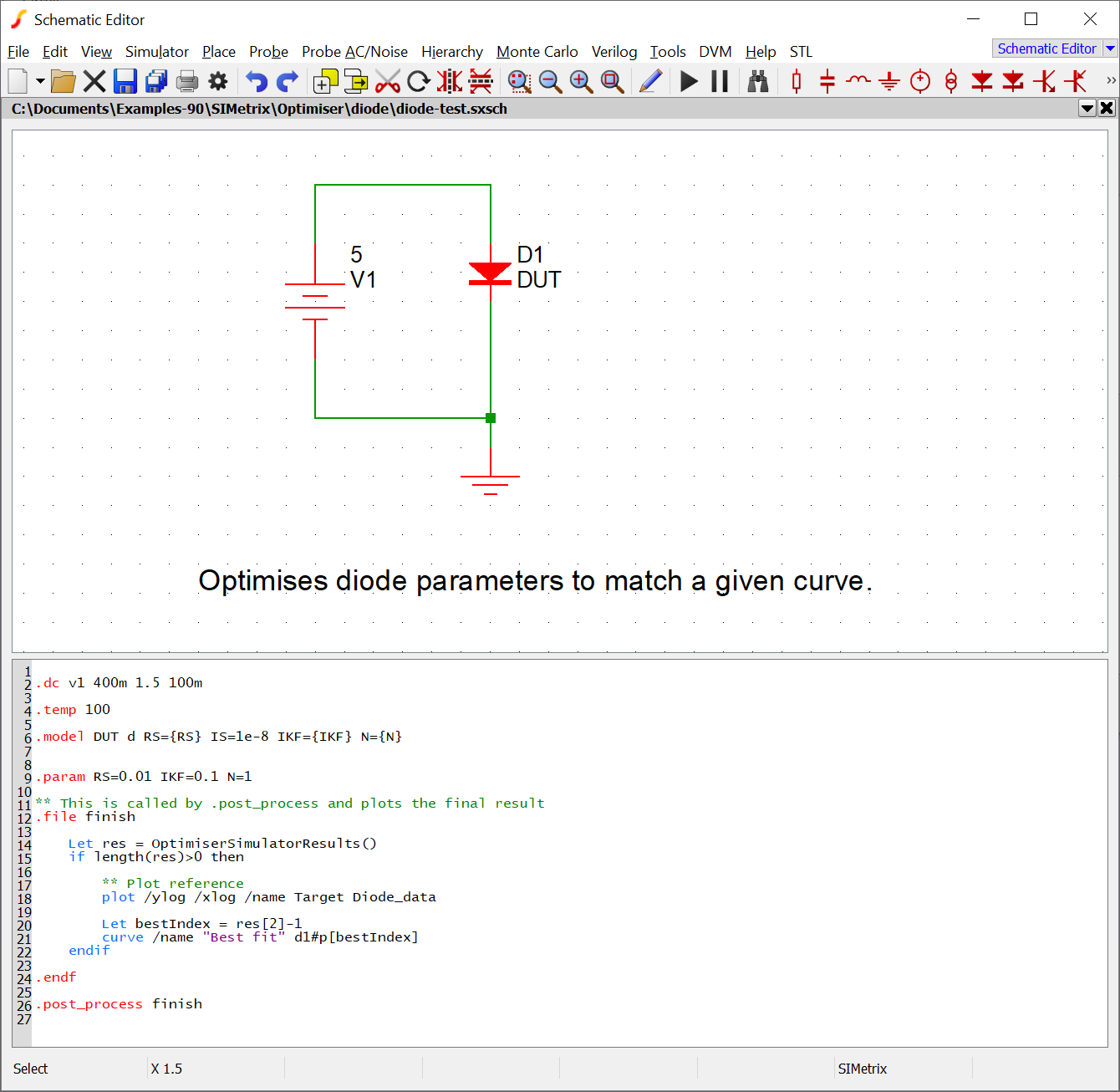Click the binoculars find icon

pos(758,81)
